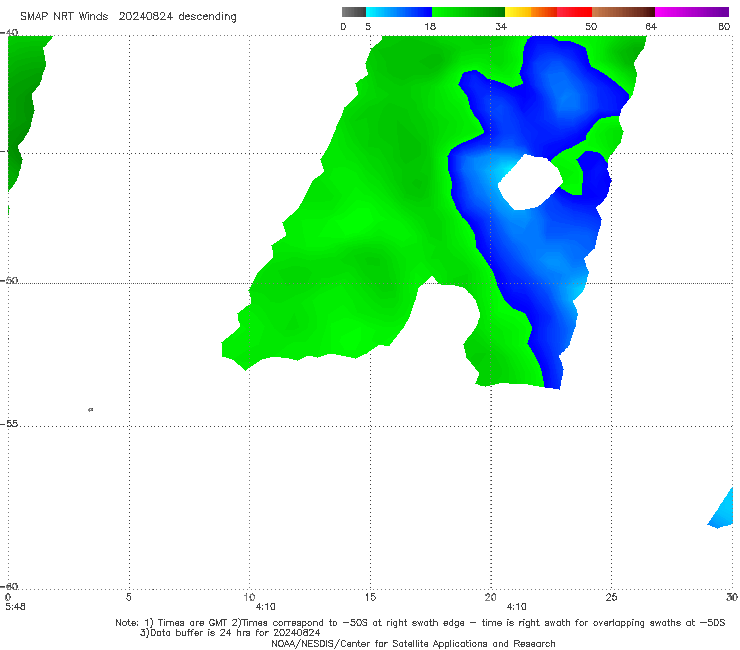Click the small cyan patch near the bottom-right corner
The width and height of the screenshot is (740, 650).
click(722, 510)
